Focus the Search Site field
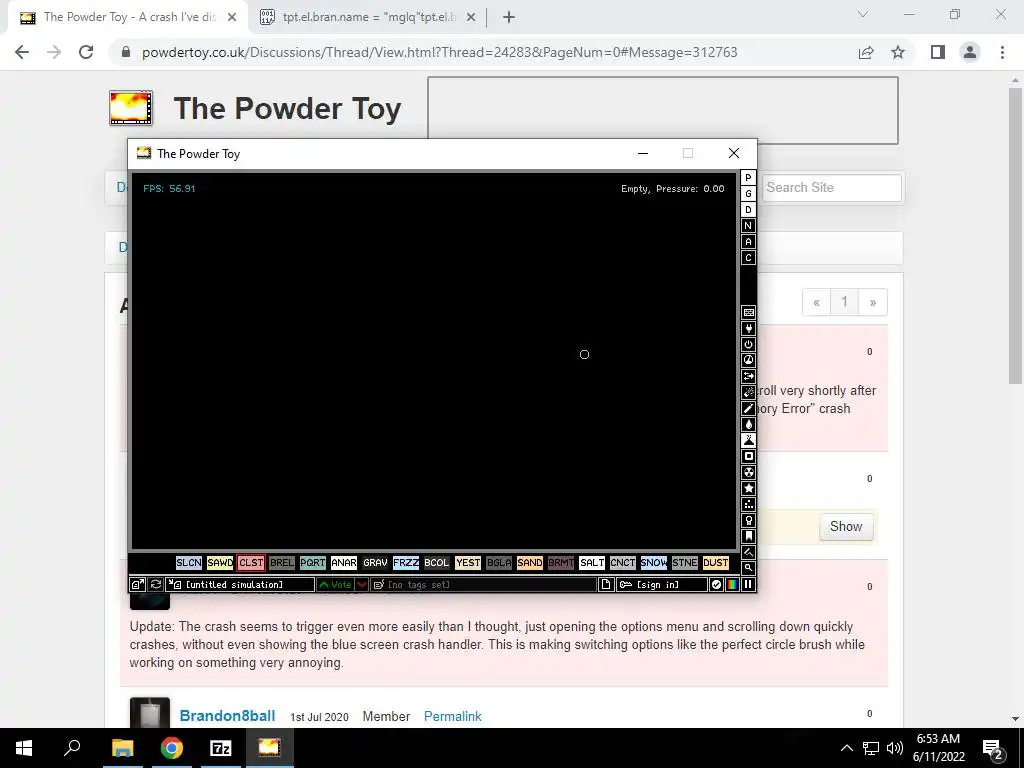This screenshot has width=1024, height=768. 831,188
